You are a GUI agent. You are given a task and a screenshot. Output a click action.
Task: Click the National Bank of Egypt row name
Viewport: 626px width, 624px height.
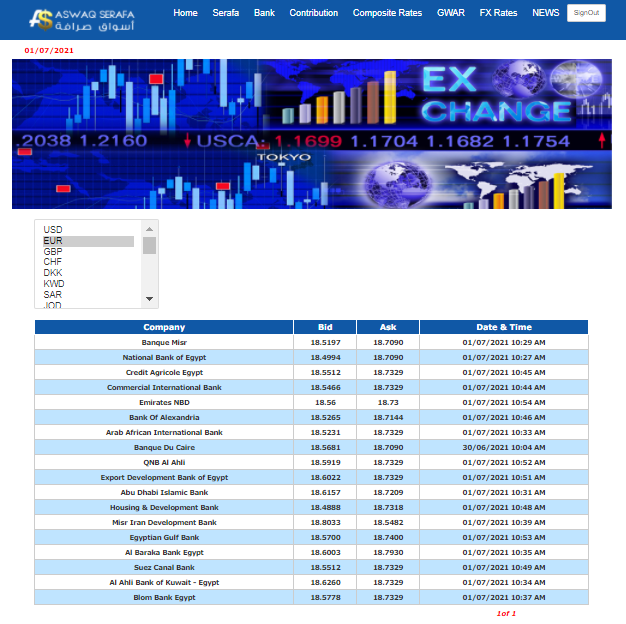(164, 357)
